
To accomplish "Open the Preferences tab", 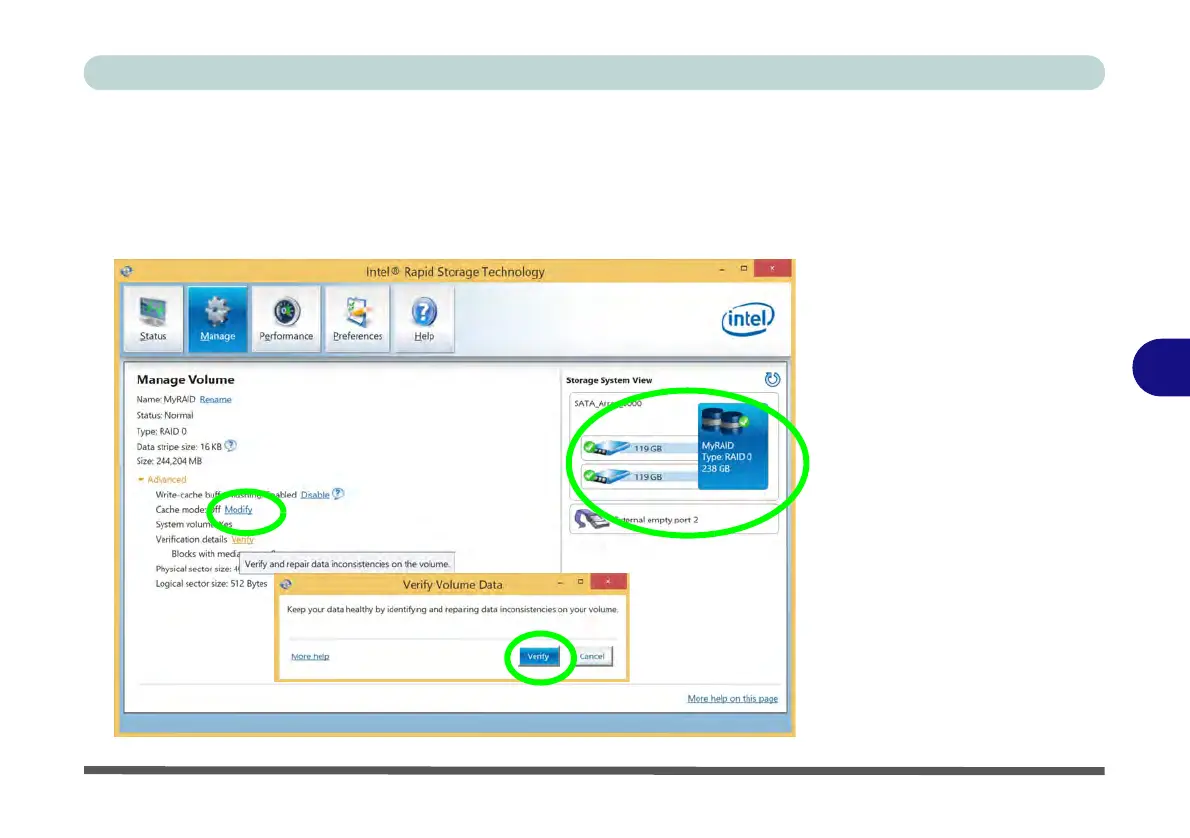I will point(357,319).
